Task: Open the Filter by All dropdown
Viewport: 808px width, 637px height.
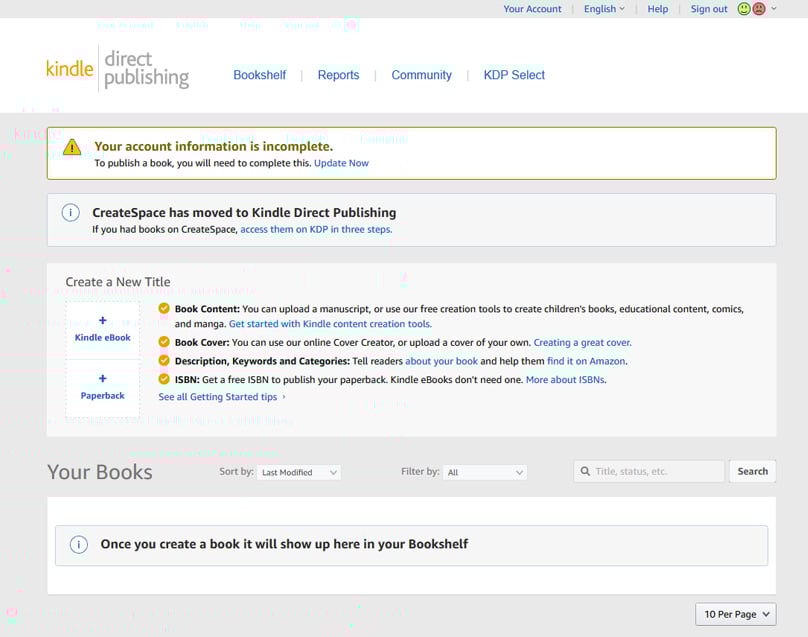Action: coord(485,471)
